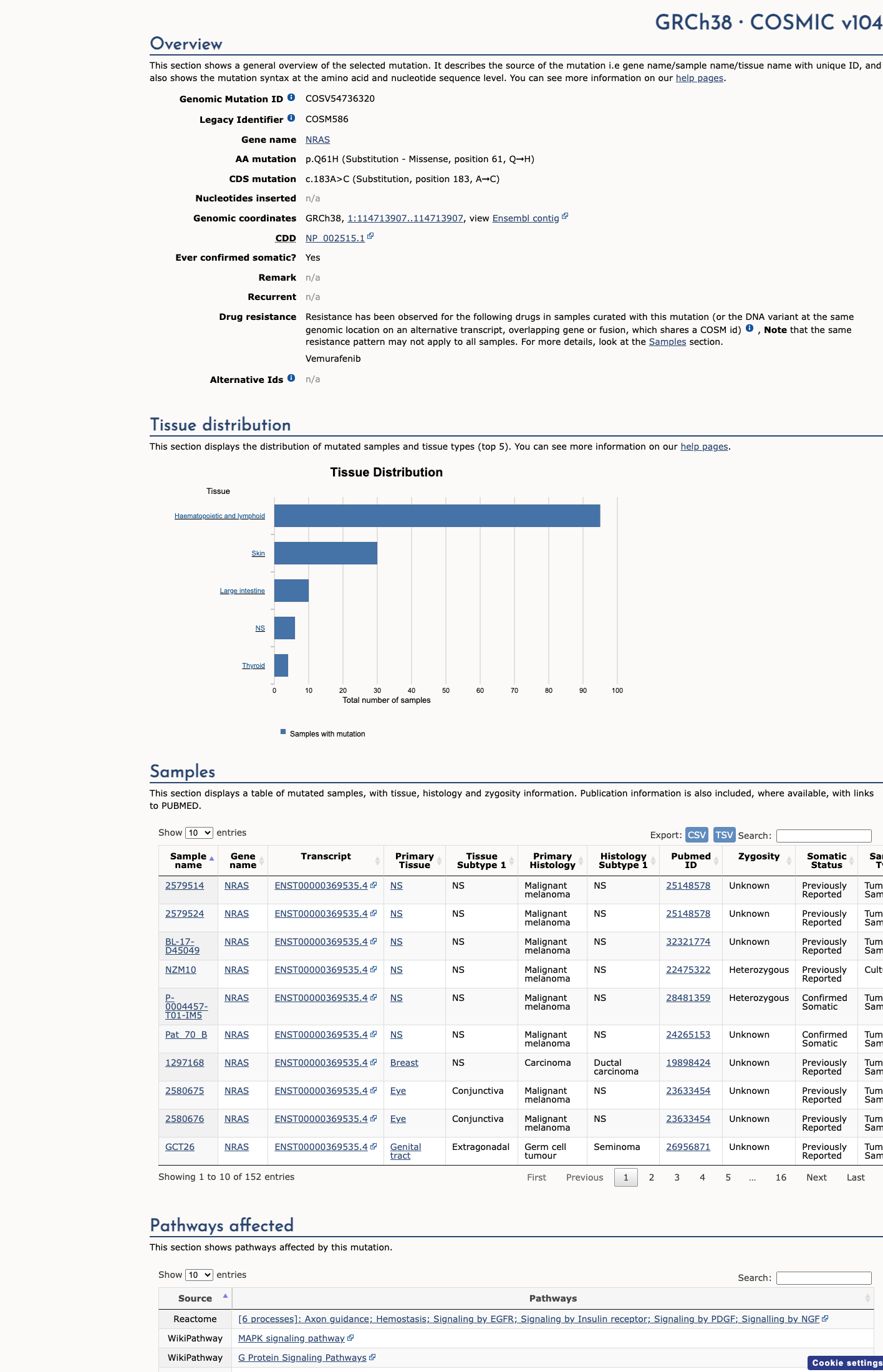Screen dimensions: 883x1372
Task: Click external link icon after NP_002515.1
Action: tap(370, 236)
